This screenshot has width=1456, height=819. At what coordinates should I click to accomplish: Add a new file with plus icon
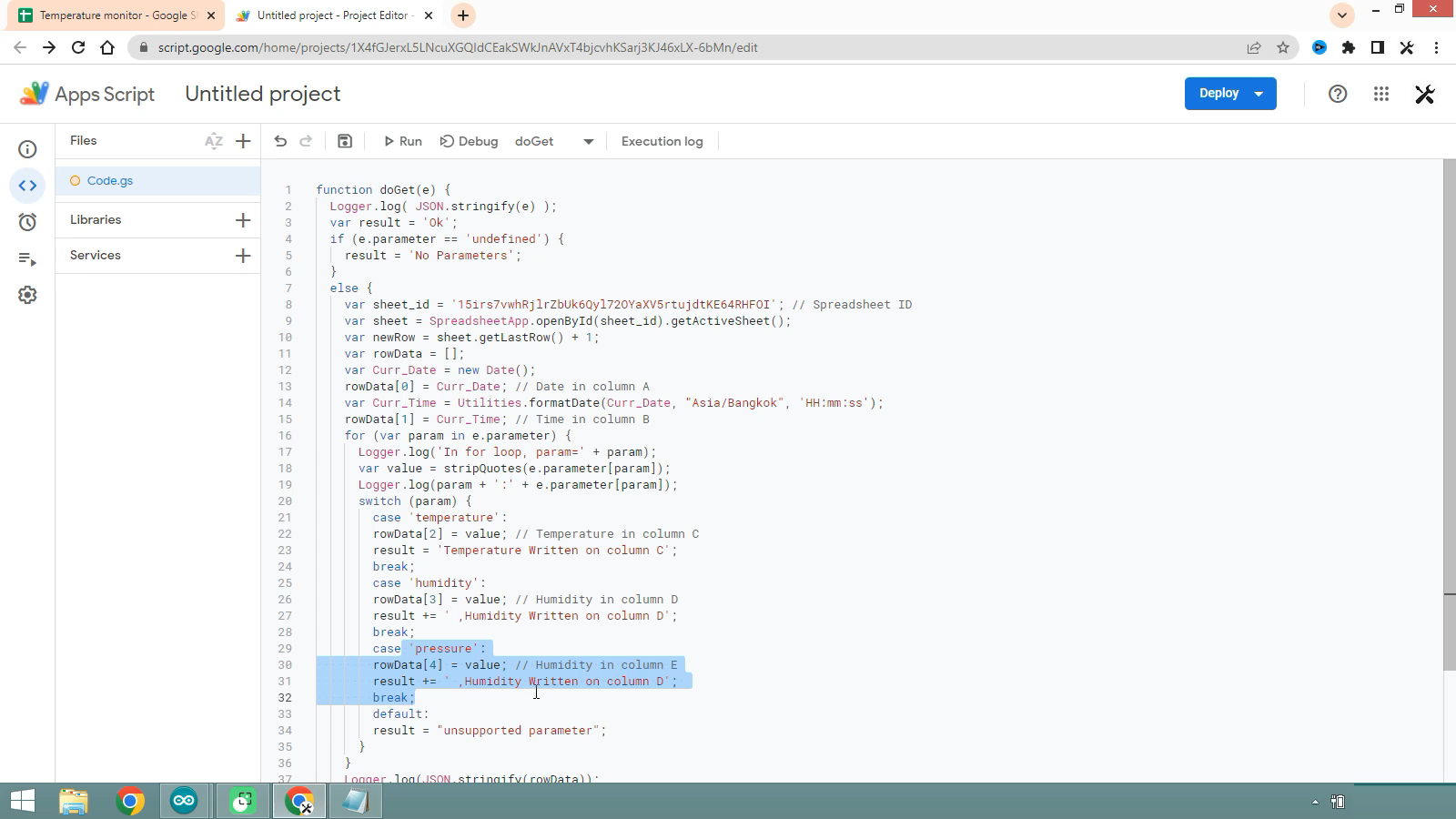[243, 141]
